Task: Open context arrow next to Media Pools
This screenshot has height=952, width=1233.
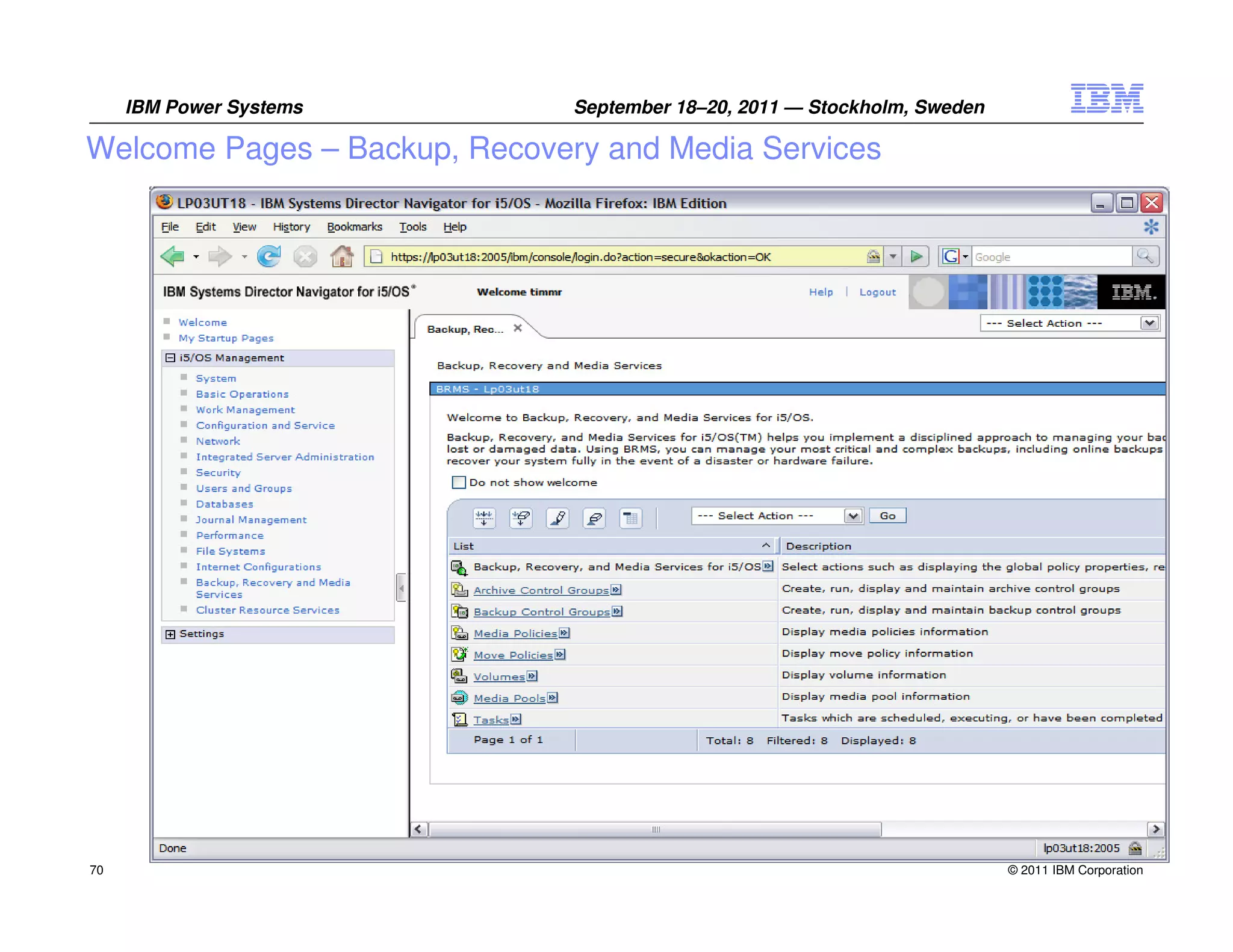Action: [553, 698]
